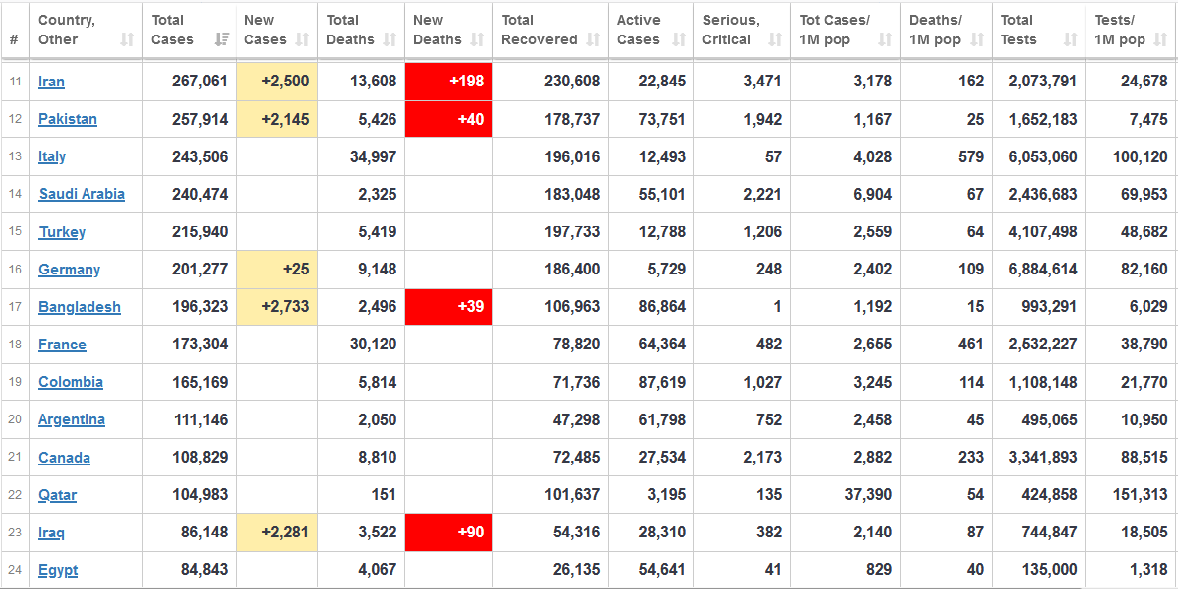This screenshot has width=1178, height=589.
Task: Follow the Bangladesh link
Action: point(79,307)
